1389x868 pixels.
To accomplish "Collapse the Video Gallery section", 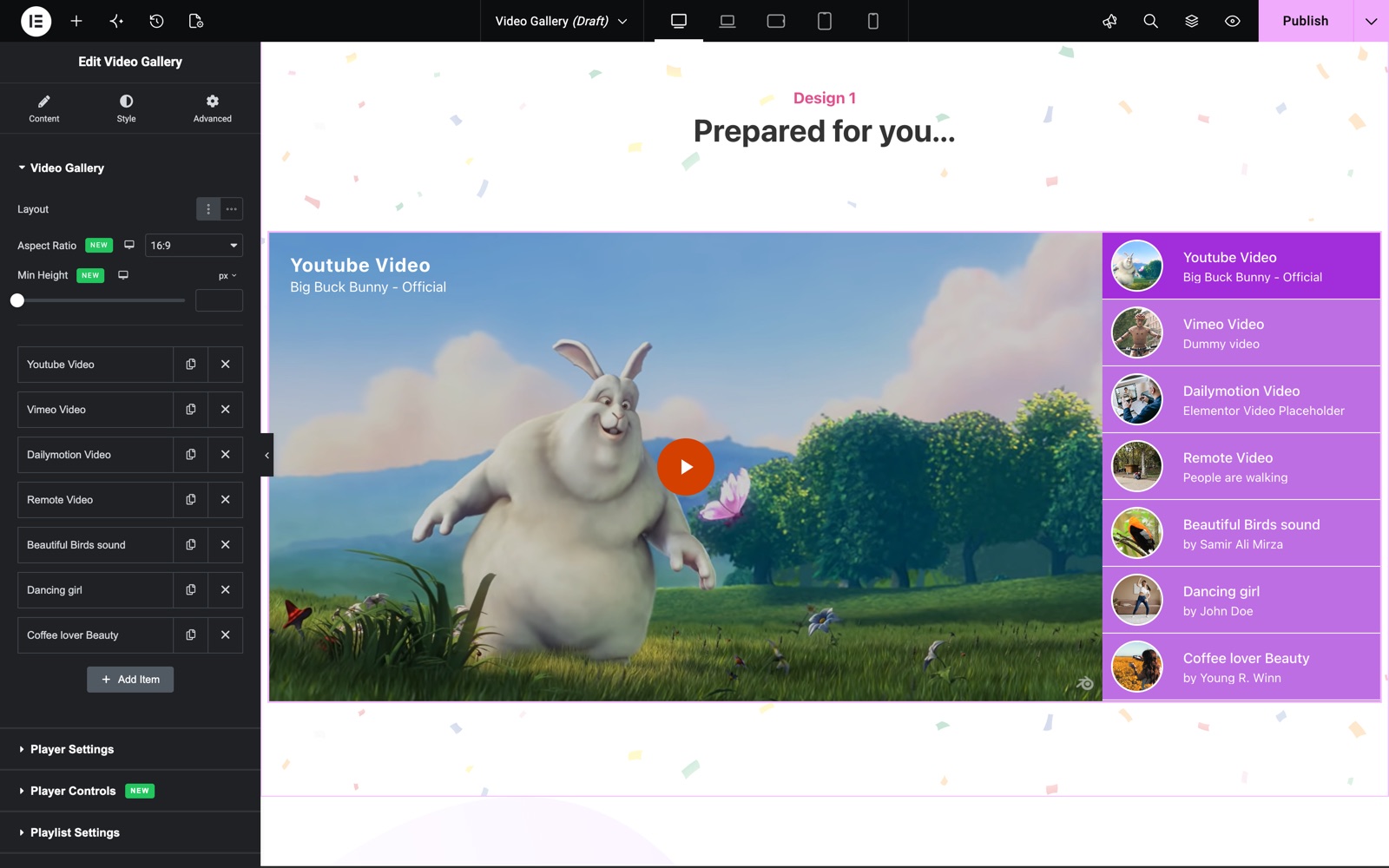I will coord(61,168).
